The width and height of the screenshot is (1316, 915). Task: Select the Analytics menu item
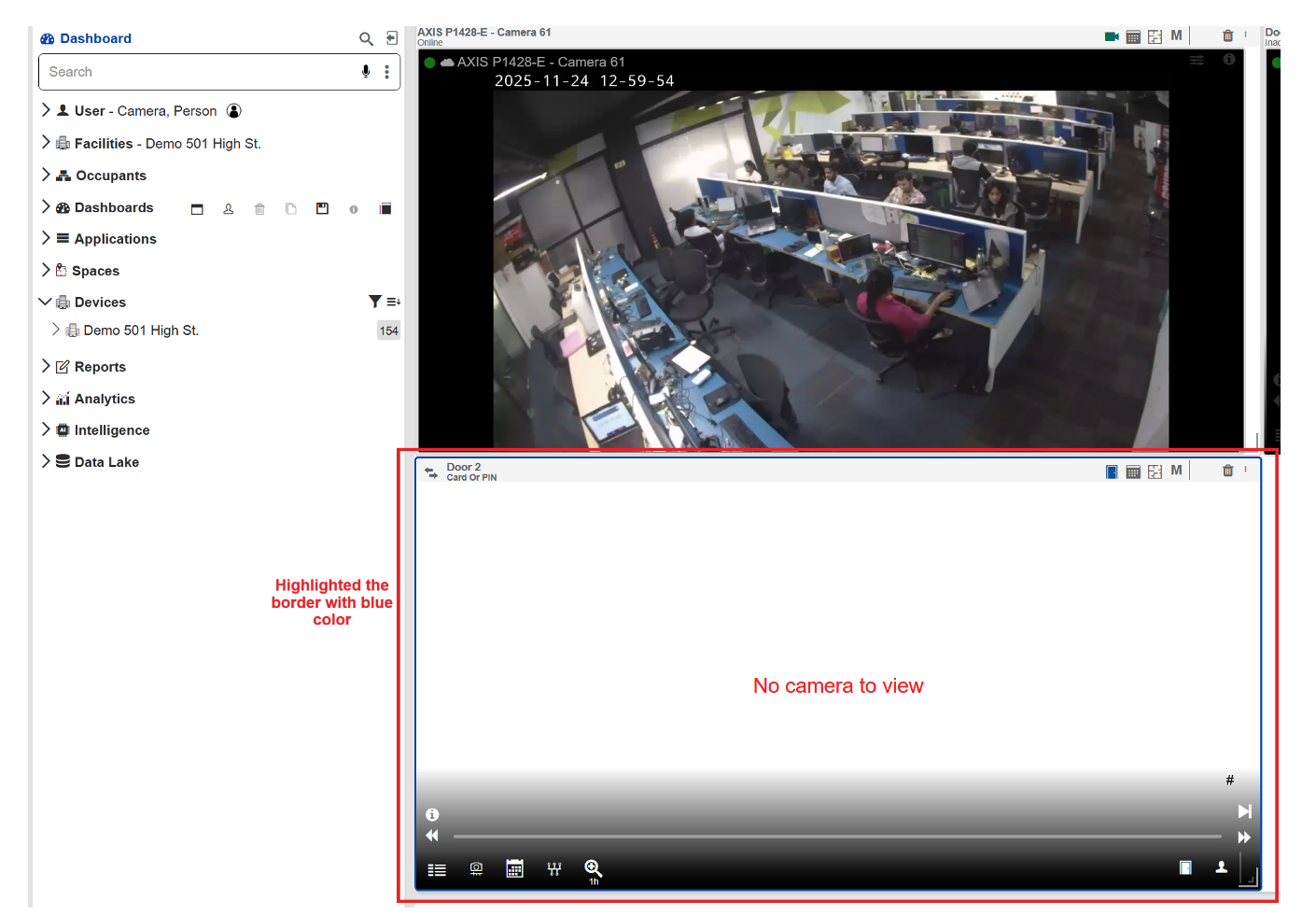(105, 399)
